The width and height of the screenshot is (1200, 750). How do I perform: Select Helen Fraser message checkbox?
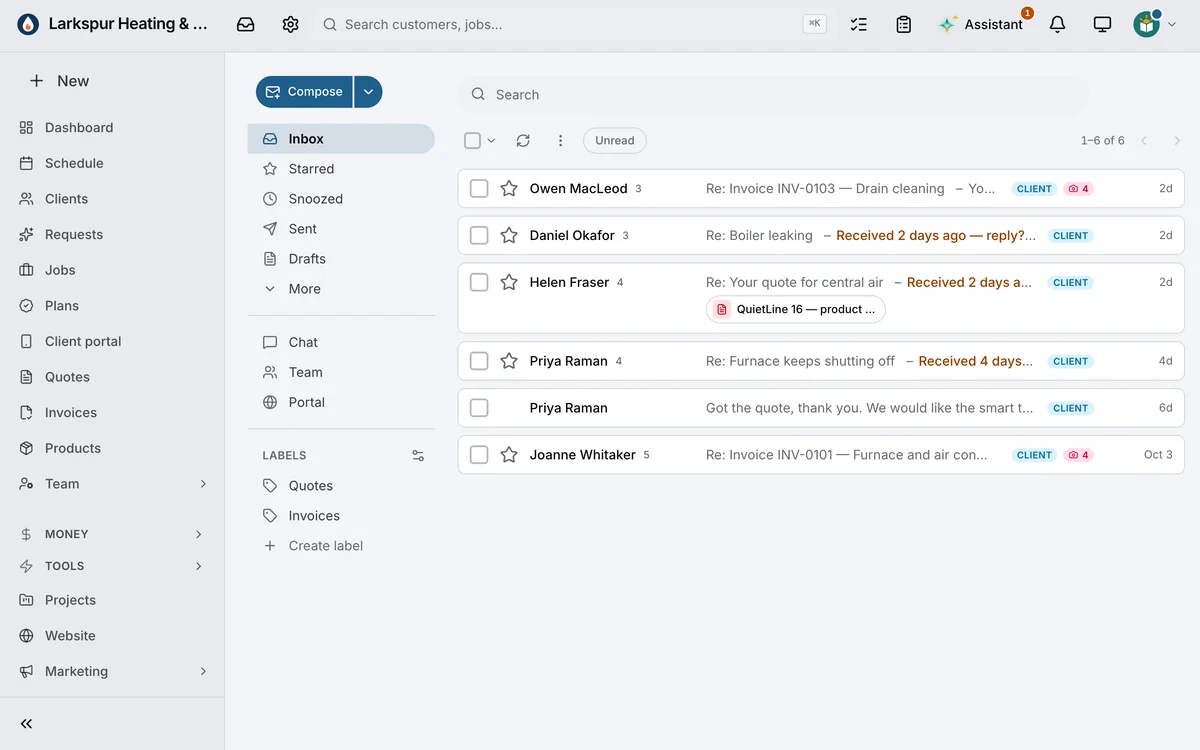pos(479,282)
